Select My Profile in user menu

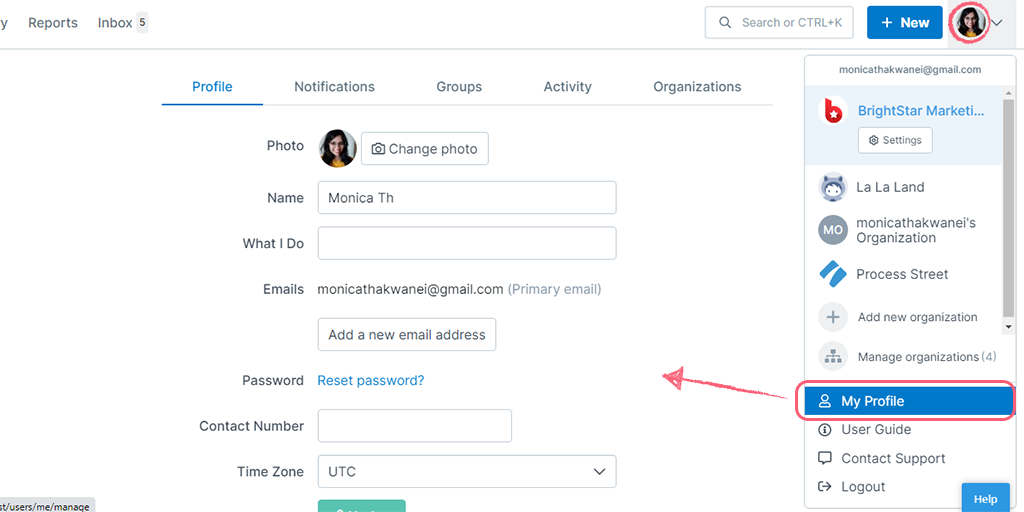click(909, 401)
